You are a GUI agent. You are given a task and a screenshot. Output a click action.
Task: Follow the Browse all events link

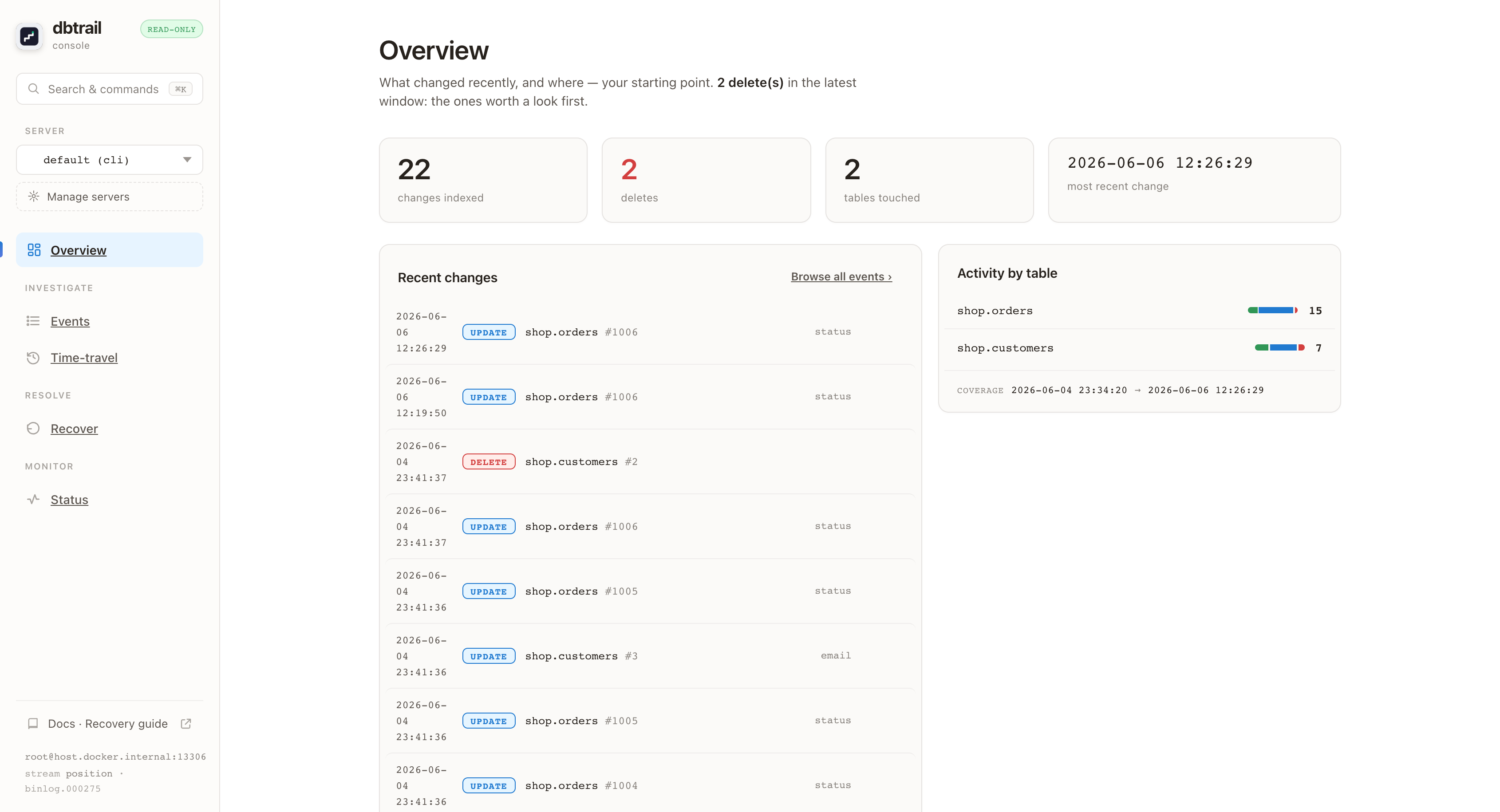[x=841, y=276]
